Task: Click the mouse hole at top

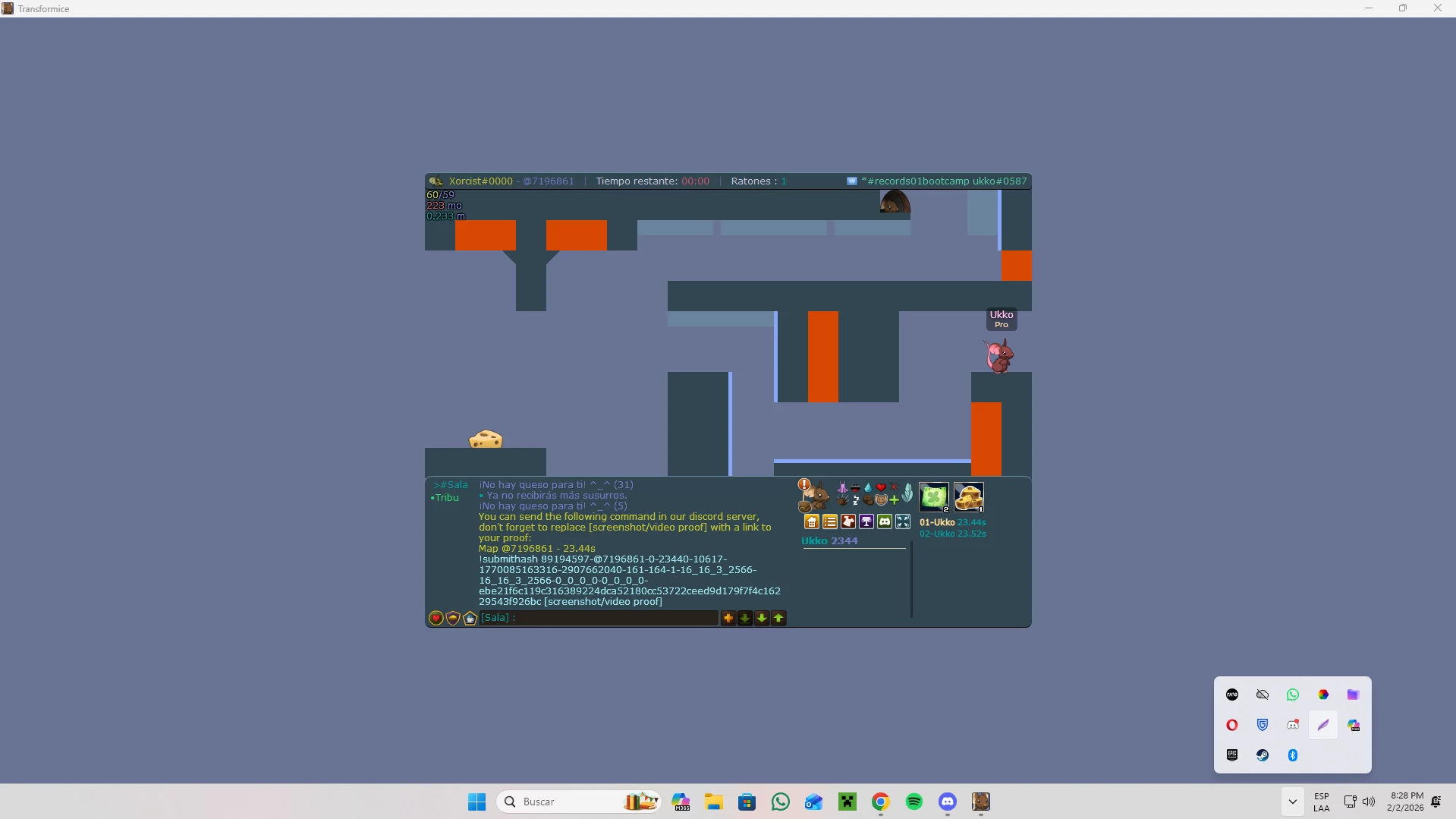Action: (895, 202)
